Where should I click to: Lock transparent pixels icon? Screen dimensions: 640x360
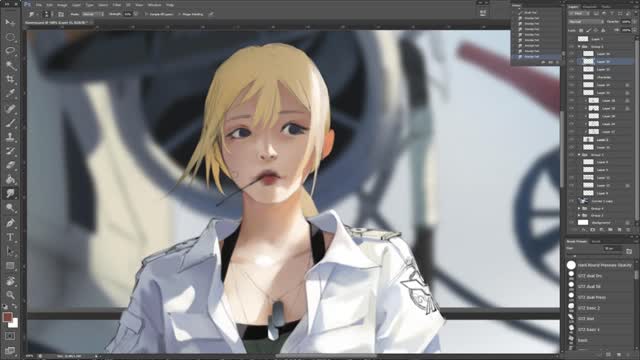click(581, 30)
